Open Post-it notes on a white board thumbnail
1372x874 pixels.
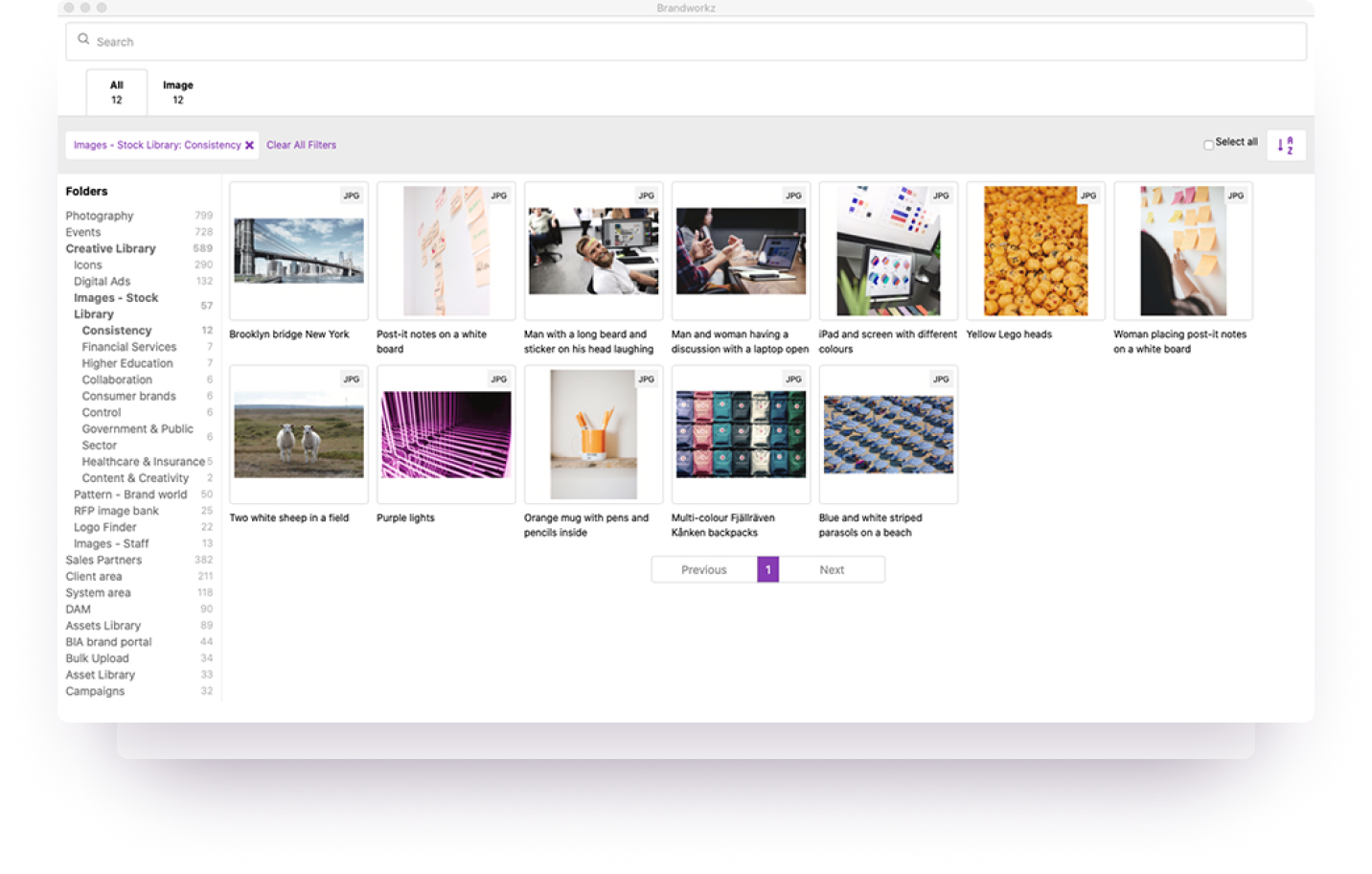pos(446,251)
